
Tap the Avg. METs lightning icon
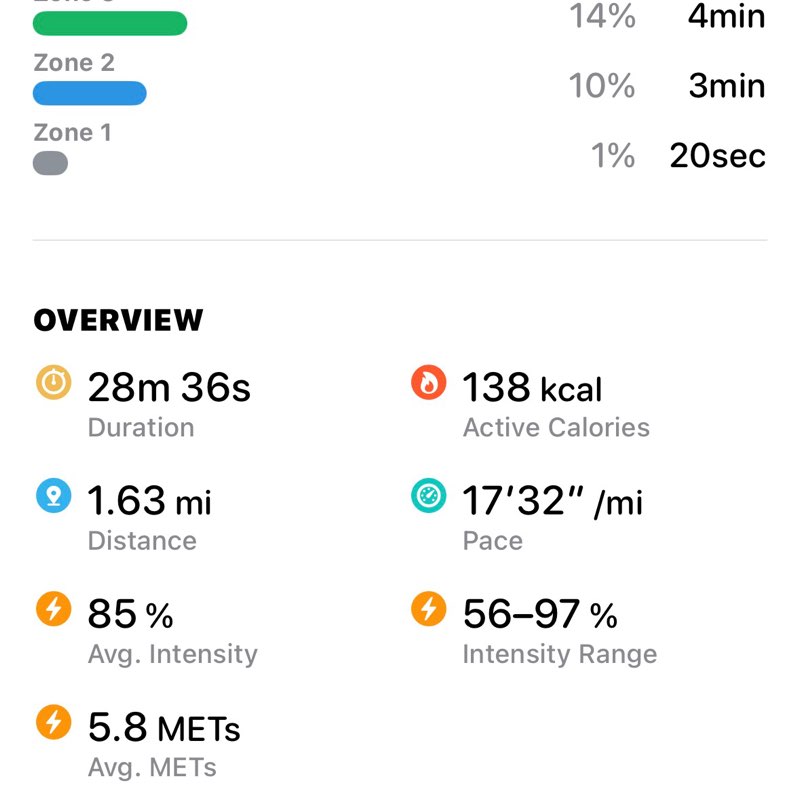53,723
